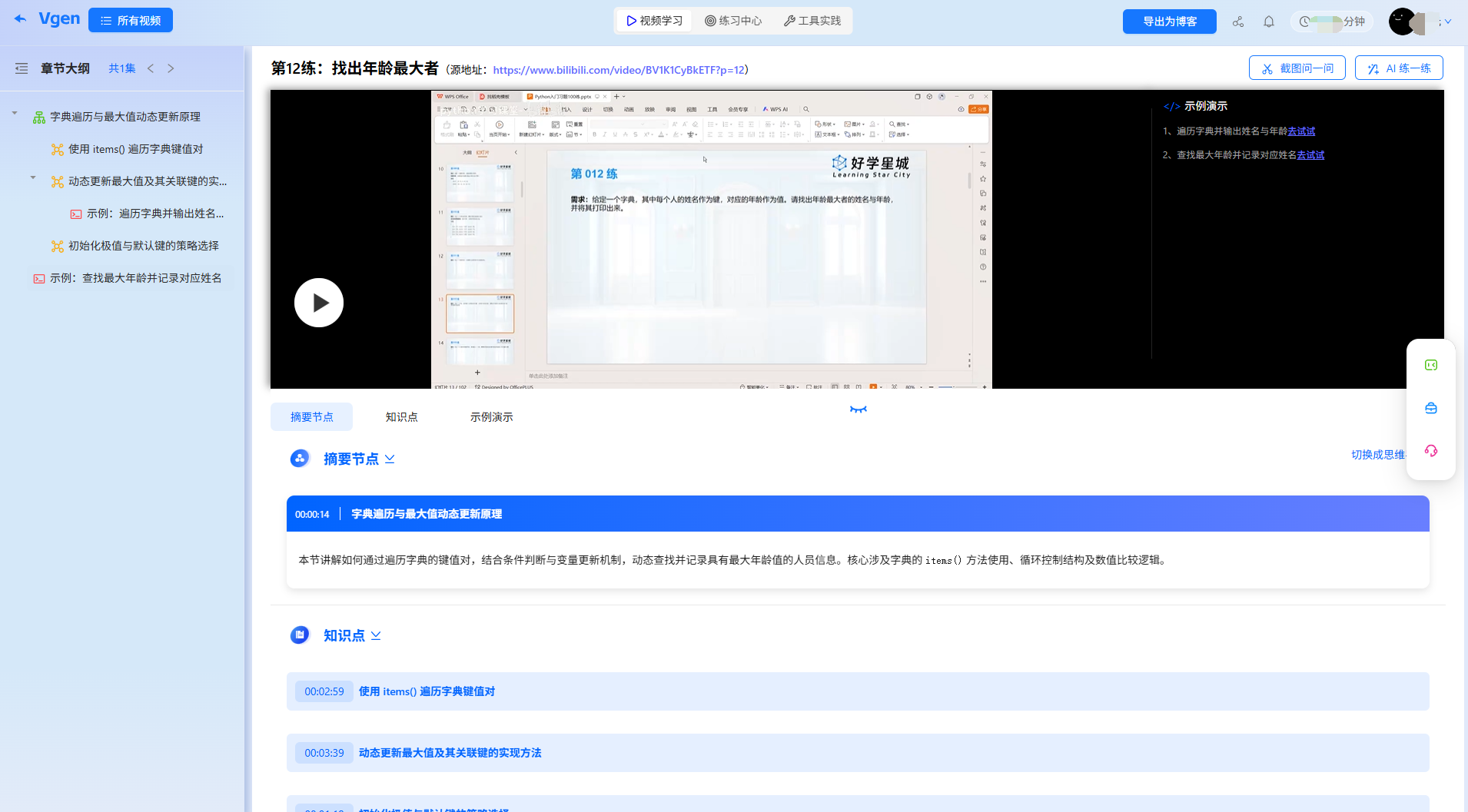Select 示例：查找最大年龄并记录对应姓名 item
This screenshot has width=1468, height=812.
pos(135,278)
